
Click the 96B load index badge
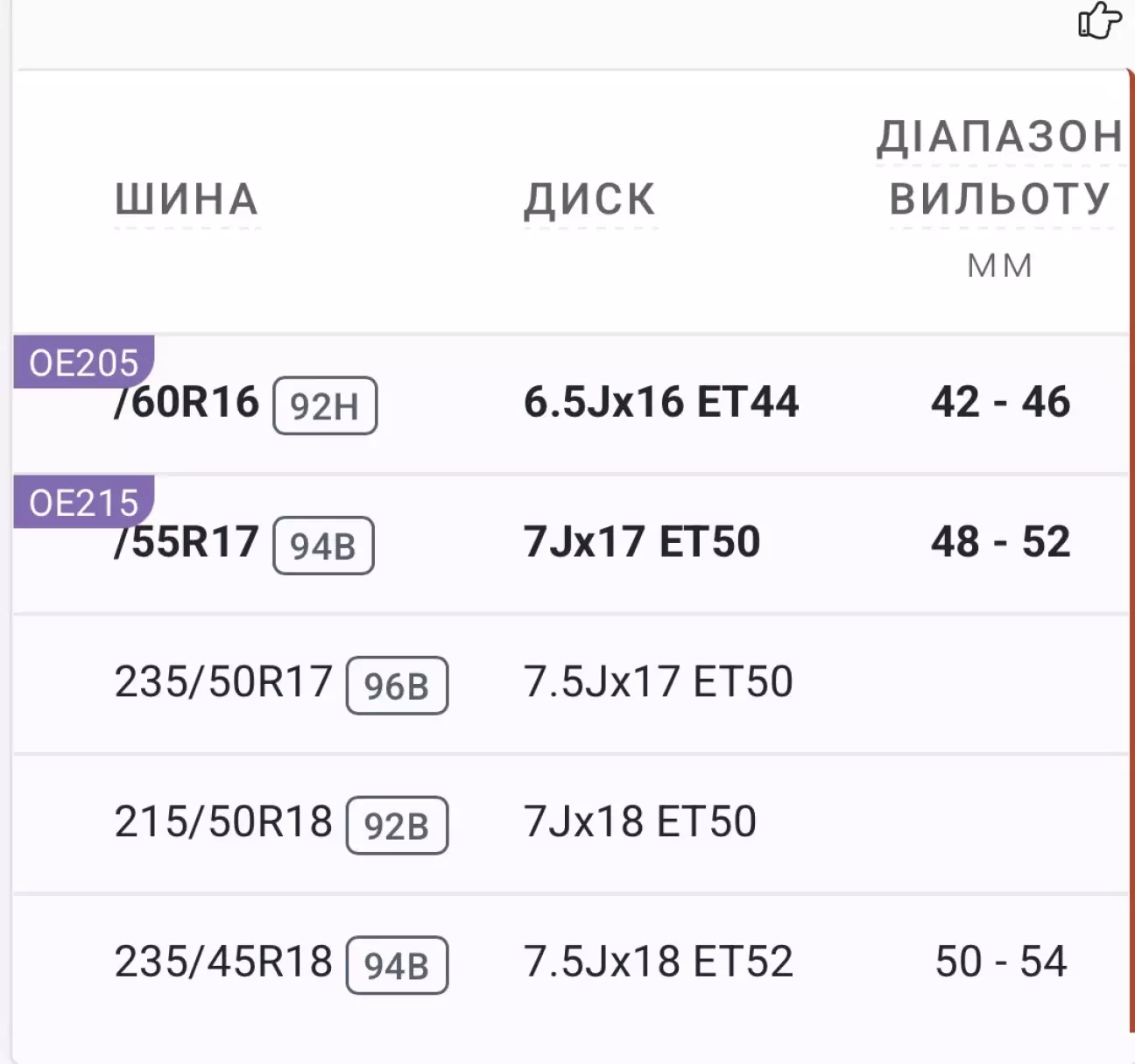[397, 686]
